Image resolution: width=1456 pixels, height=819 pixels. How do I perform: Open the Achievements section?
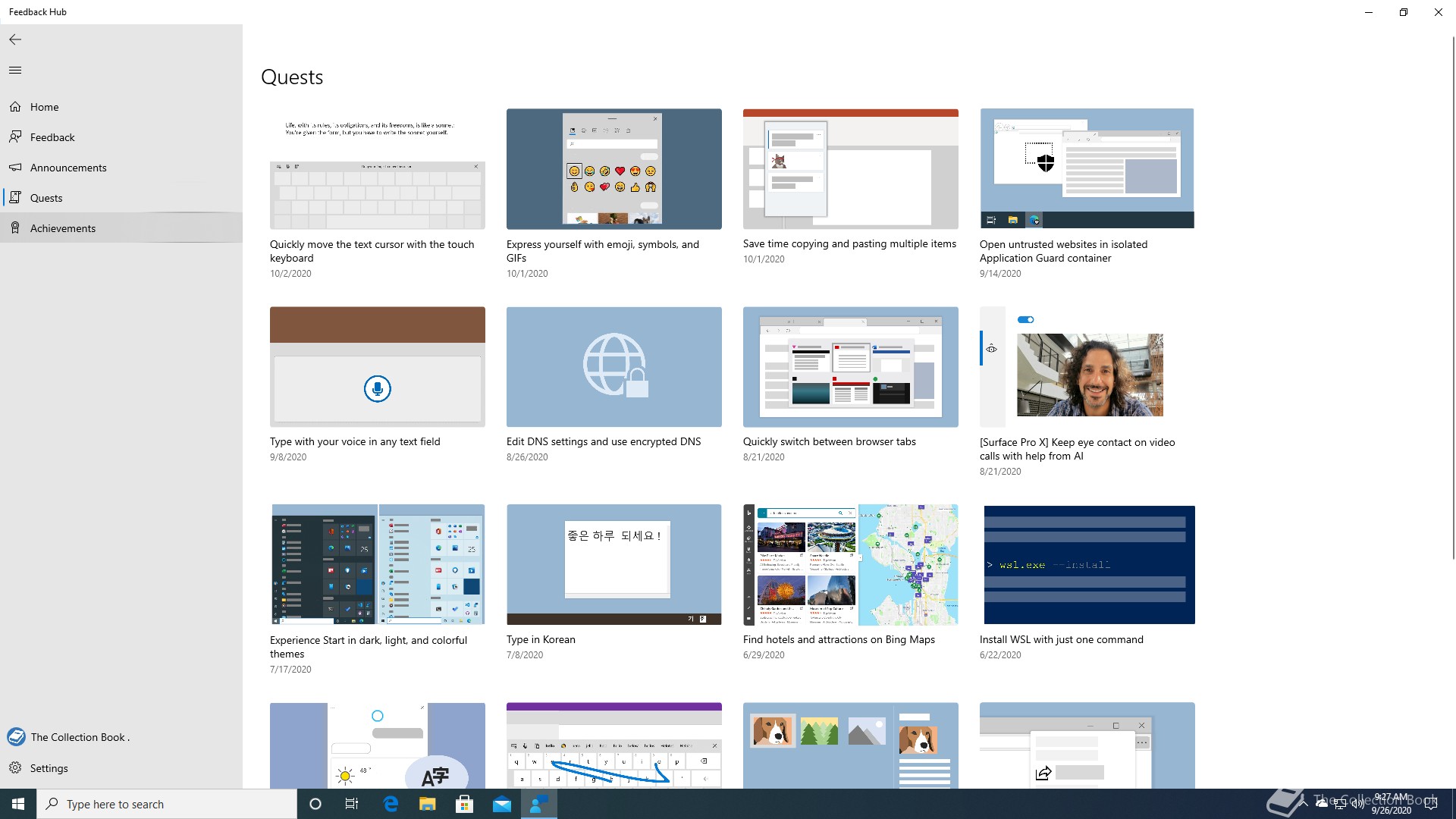(x=121, y=228)
